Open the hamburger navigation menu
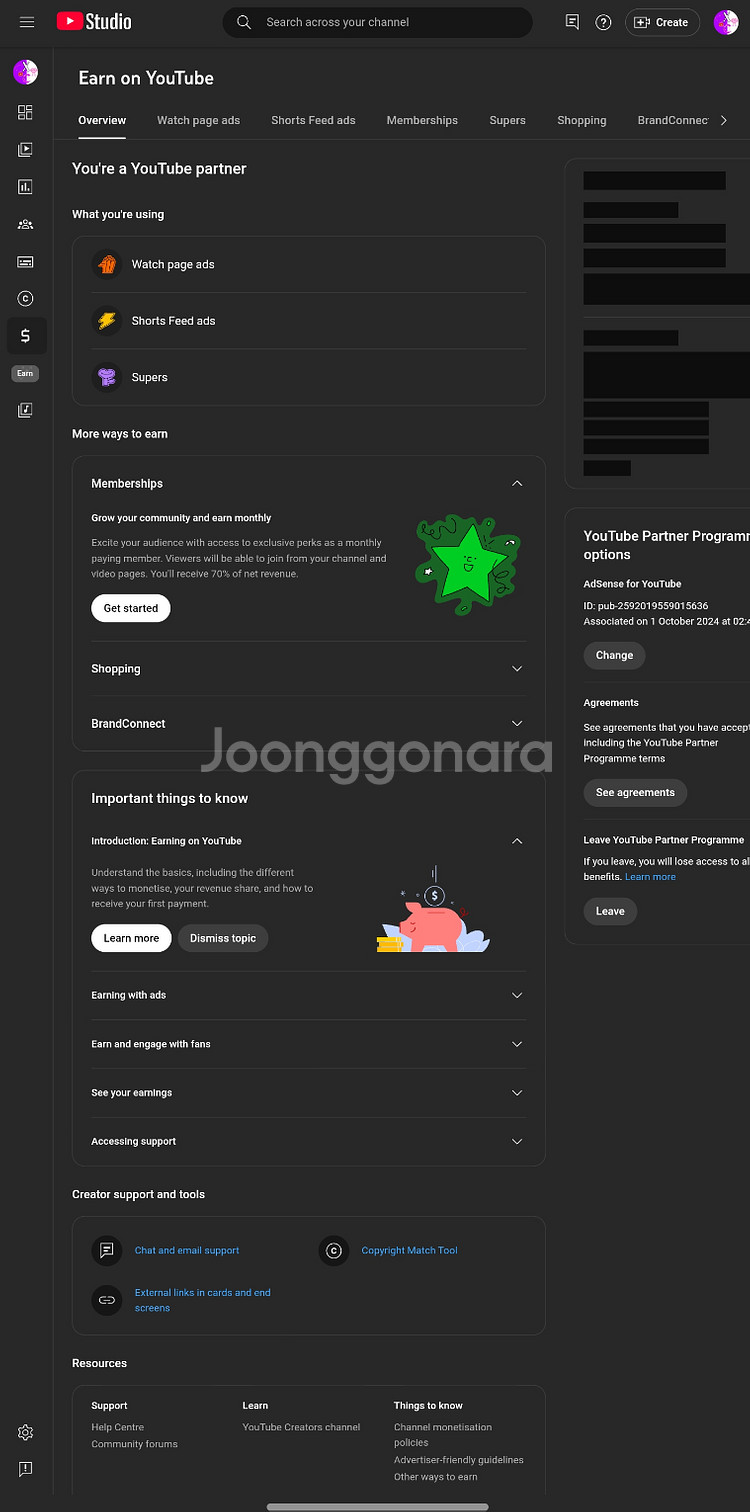This screenshot has width=750, height=1512. coord(27,22)
